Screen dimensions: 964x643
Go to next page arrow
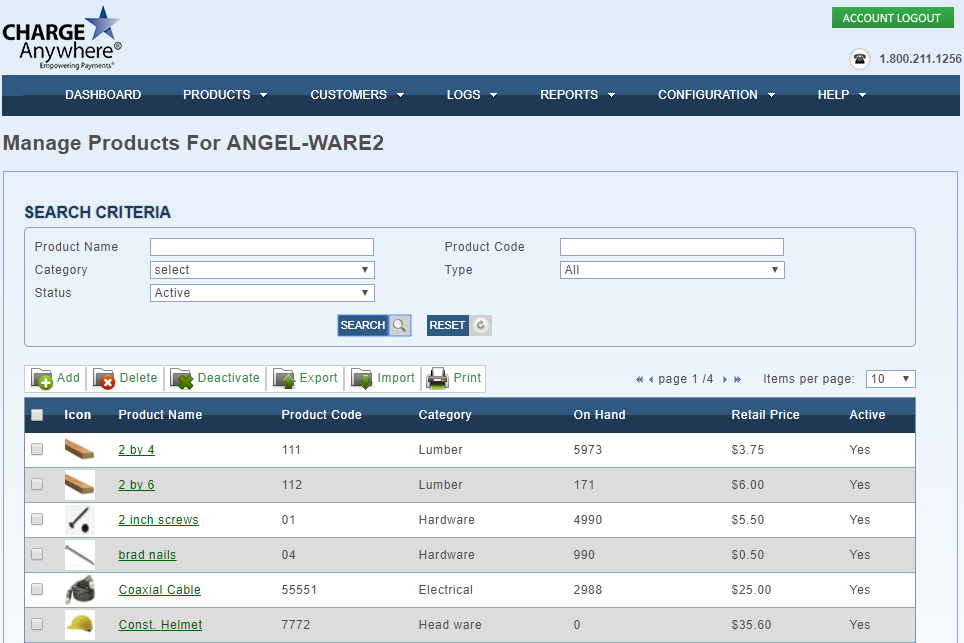[725, 380]
